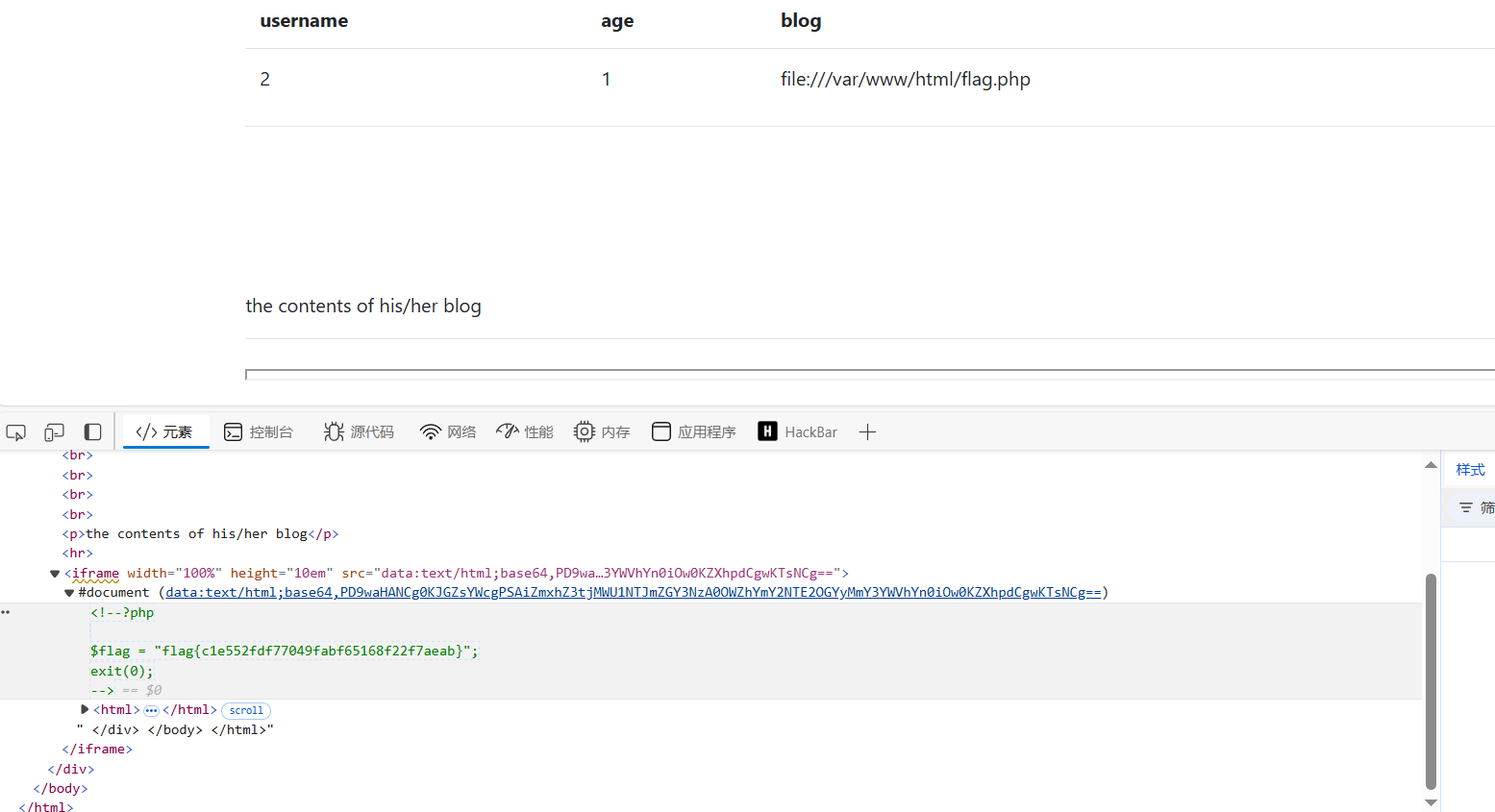Click the Elements panel vertical scrollbar thumb
The image size is (1495, 812).
1431,681
